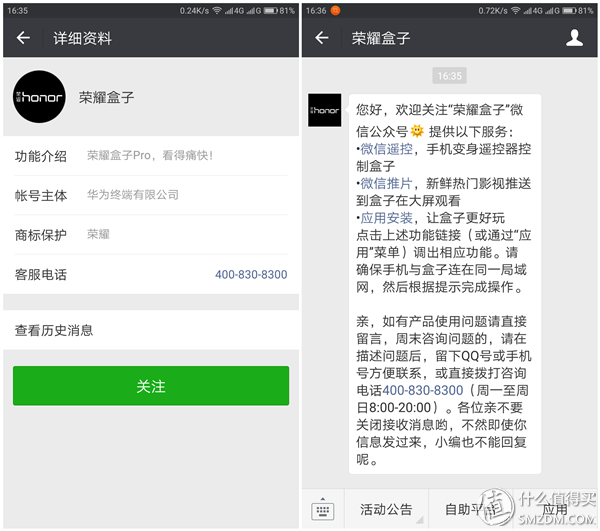600x531 pixels.
Task: Open 查看历史消息 row
Action: (151, 330)
